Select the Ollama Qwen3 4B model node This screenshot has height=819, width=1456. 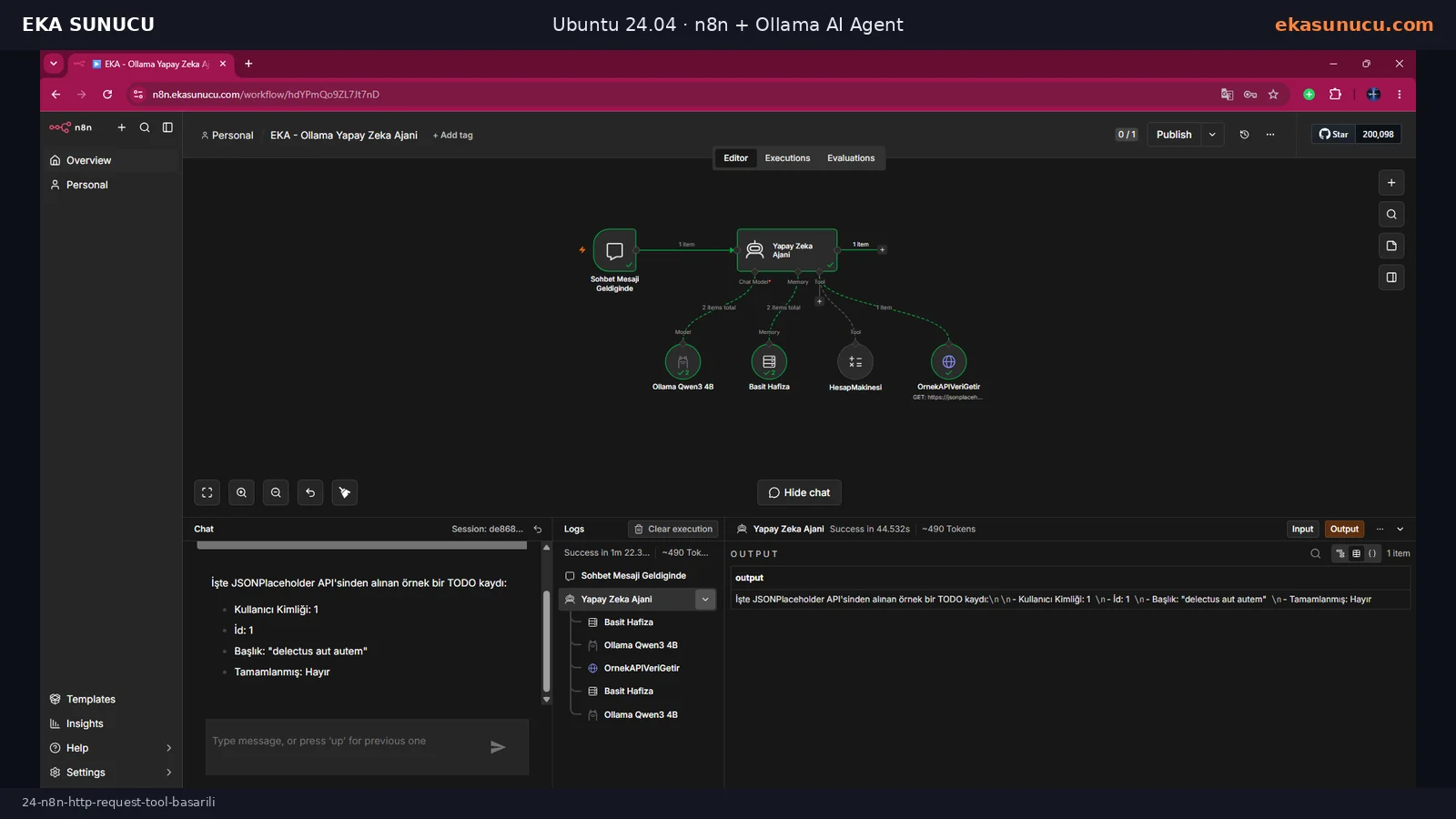tap(682, 361)
